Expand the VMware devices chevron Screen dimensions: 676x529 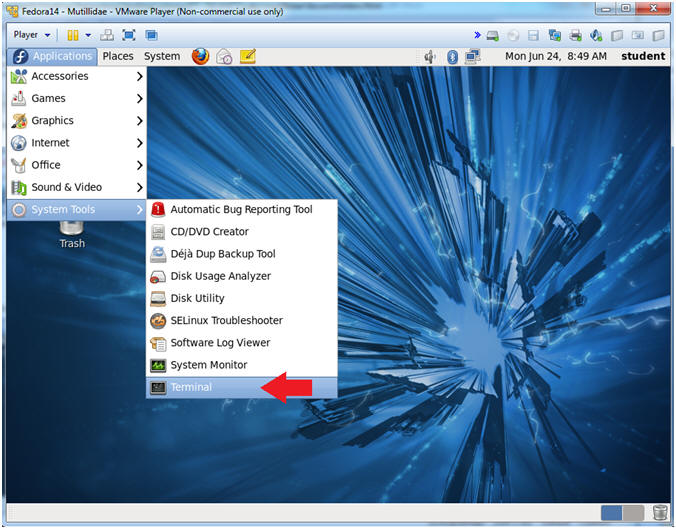pos(477,35)
